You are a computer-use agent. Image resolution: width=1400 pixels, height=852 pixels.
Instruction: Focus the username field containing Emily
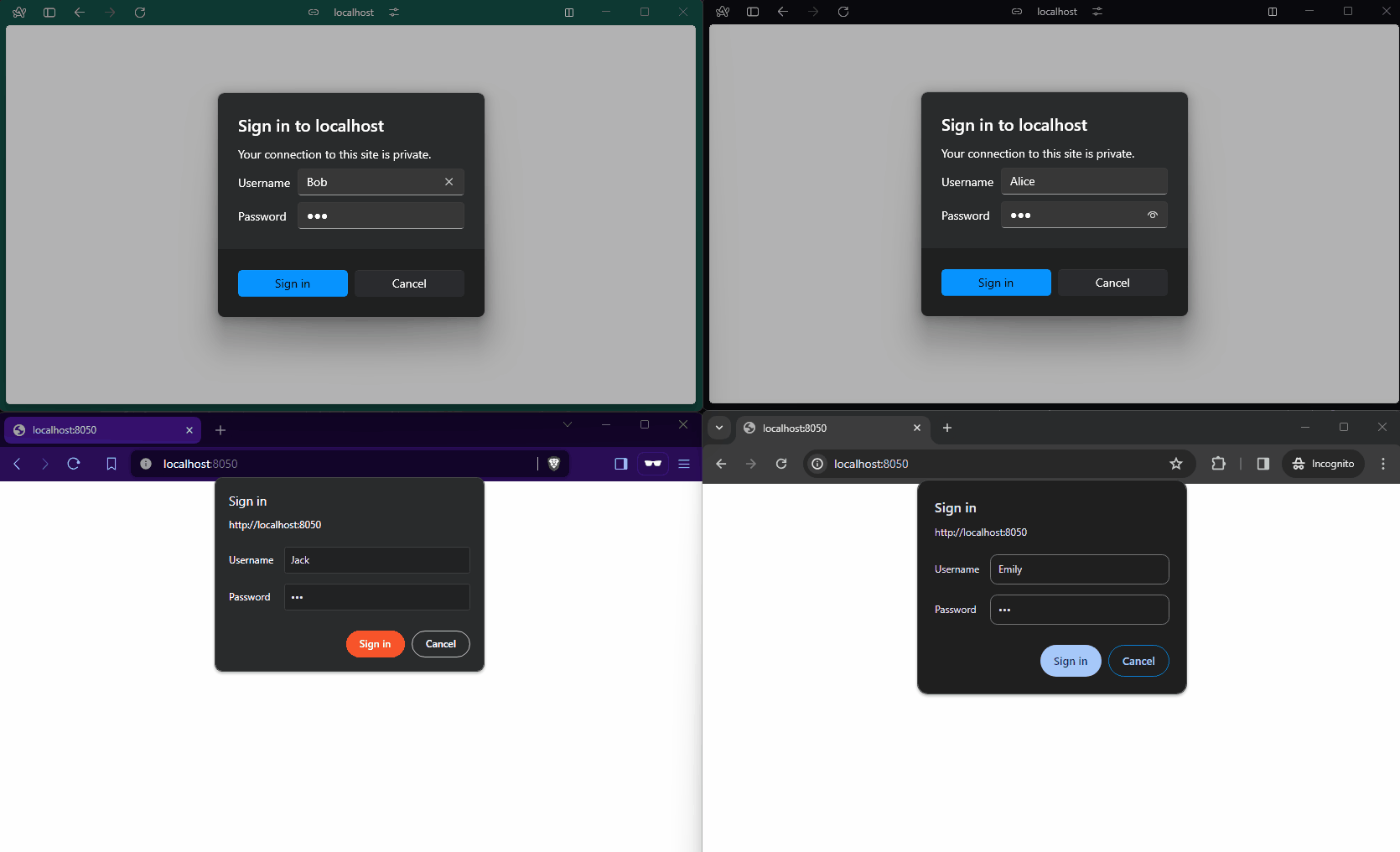(1080, 569)
